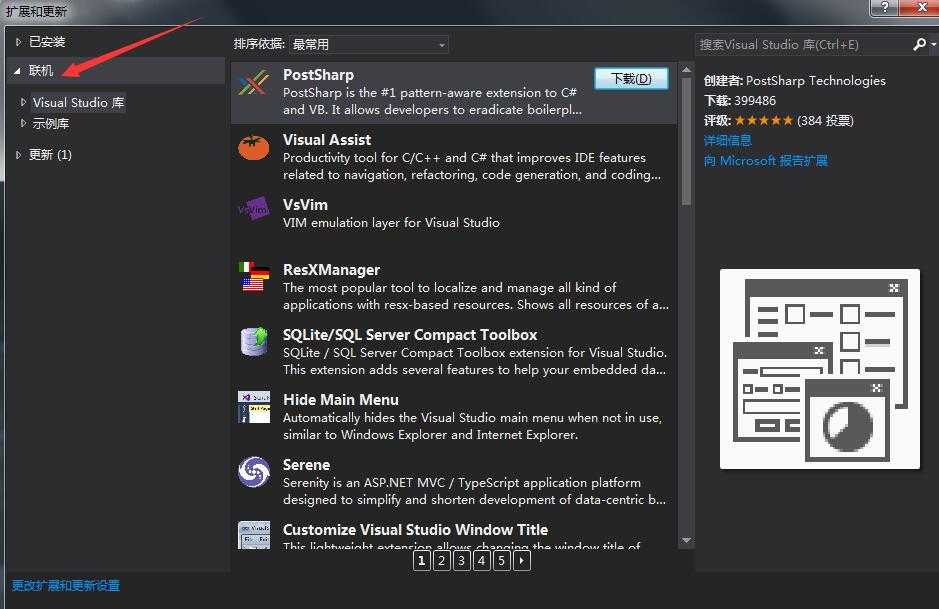Viewport: 939px width, 609px height.
Task: Expand the 示例库 node
Action: (23, 123)
